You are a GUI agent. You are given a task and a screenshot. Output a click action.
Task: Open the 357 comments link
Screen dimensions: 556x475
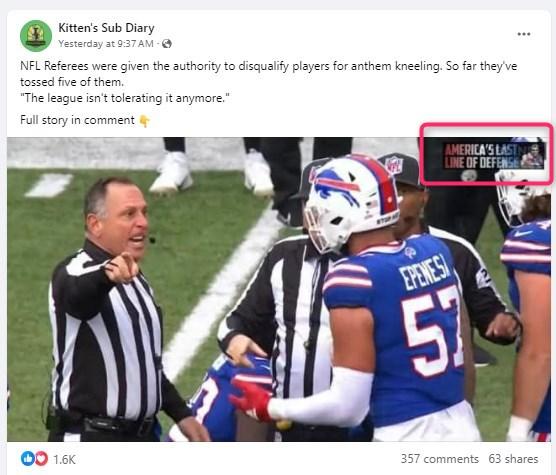pyautogui.click(x=440, y=459)
